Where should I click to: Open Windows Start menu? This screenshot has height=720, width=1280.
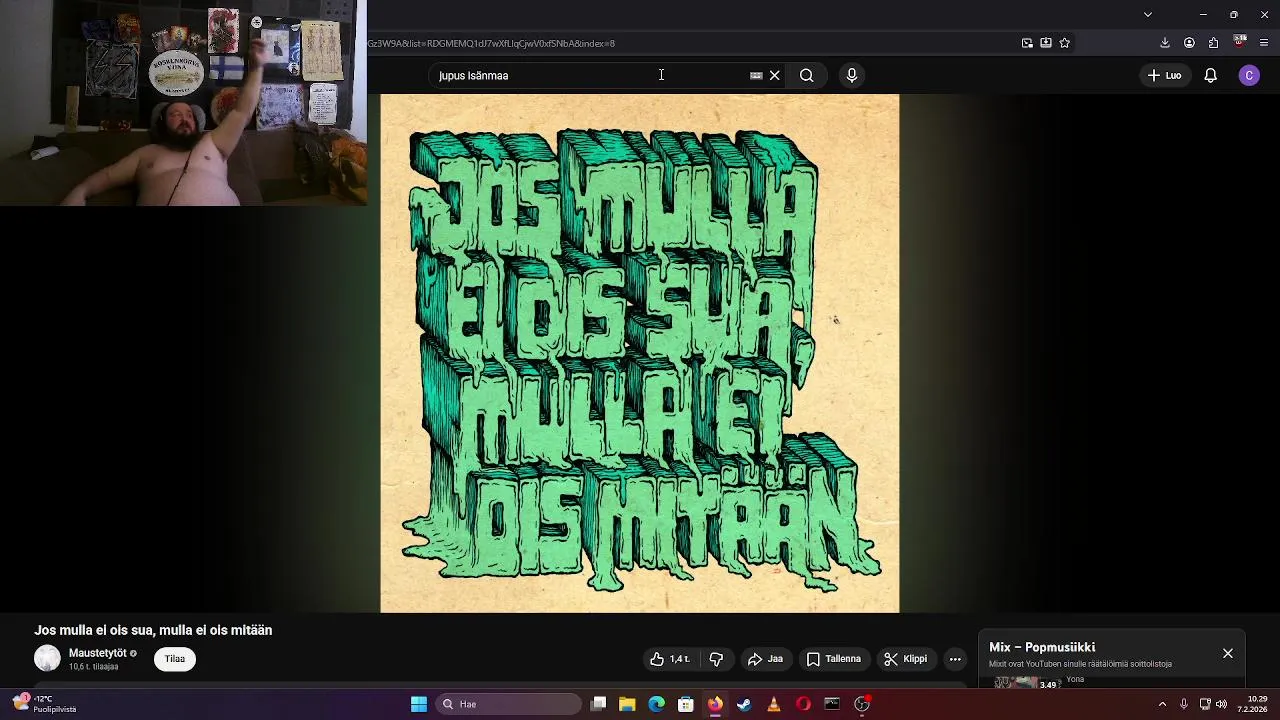click(x=419, y=704)
